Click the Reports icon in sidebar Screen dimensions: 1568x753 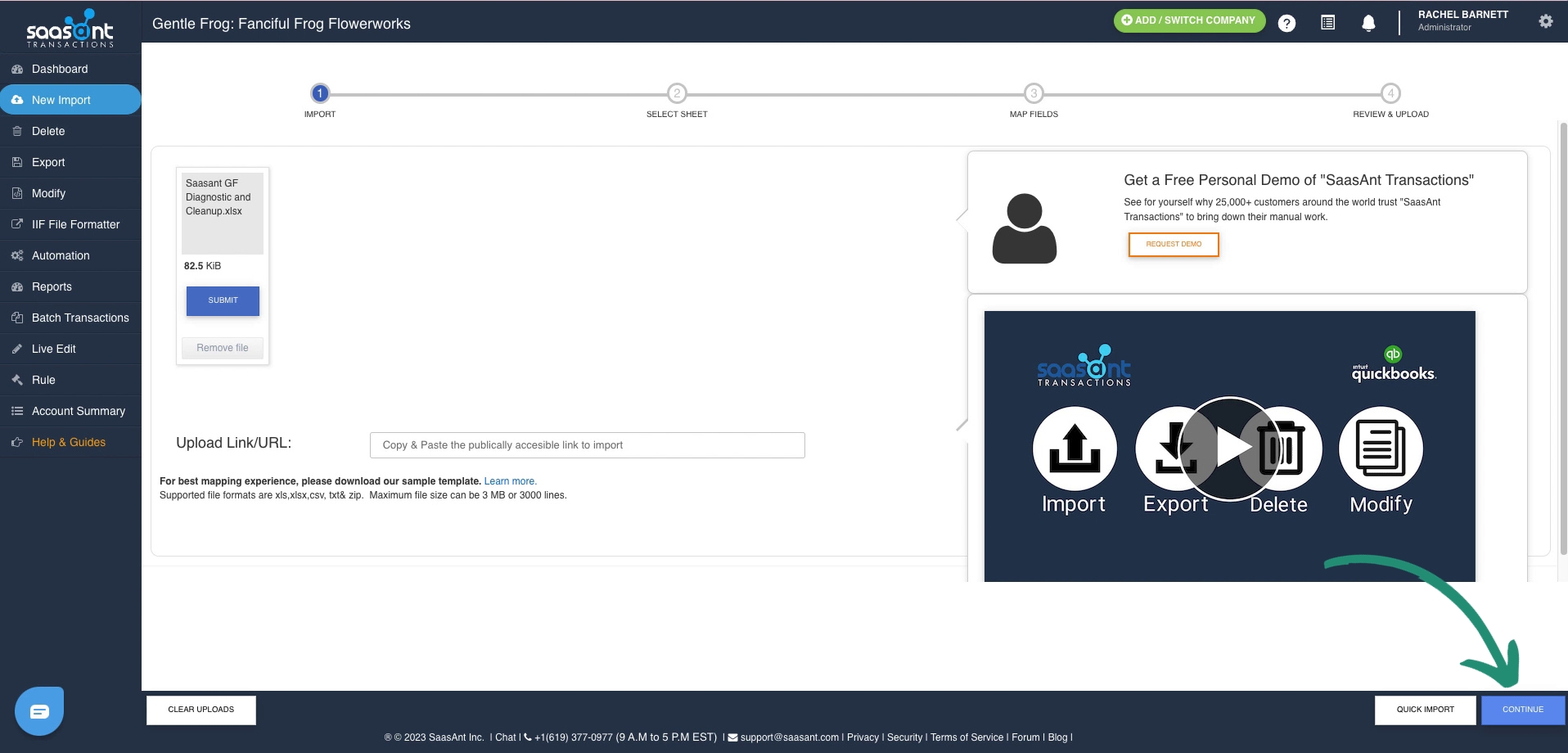click(17, 287)
